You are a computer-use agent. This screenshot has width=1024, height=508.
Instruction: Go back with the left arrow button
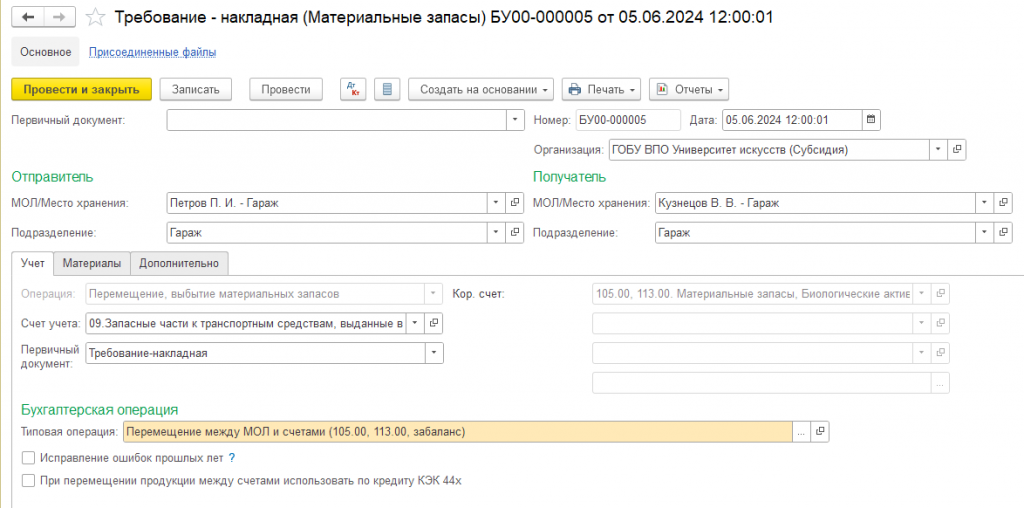pos(28,17)
